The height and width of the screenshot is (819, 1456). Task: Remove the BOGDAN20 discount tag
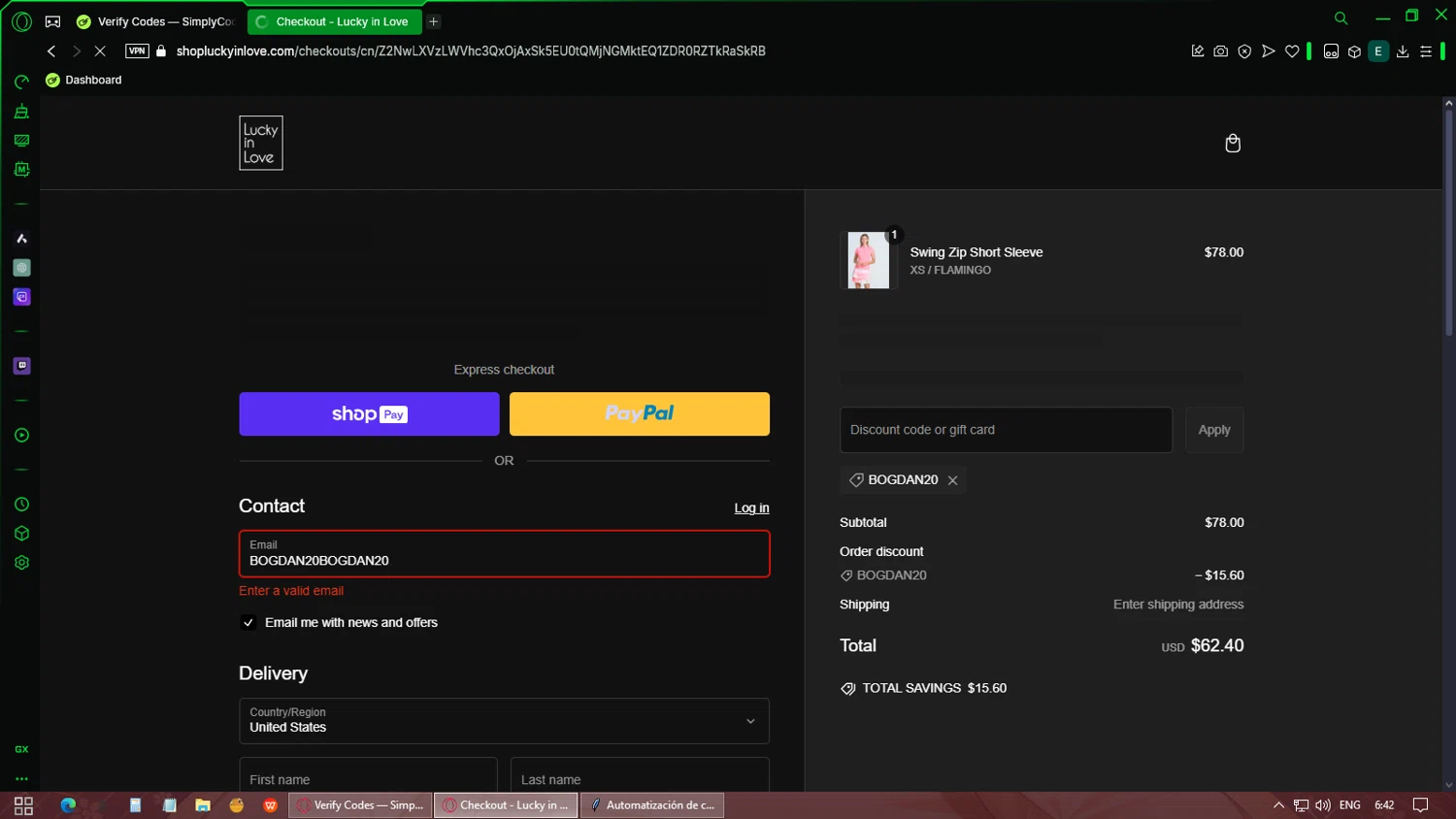click(x=952, y=480)
